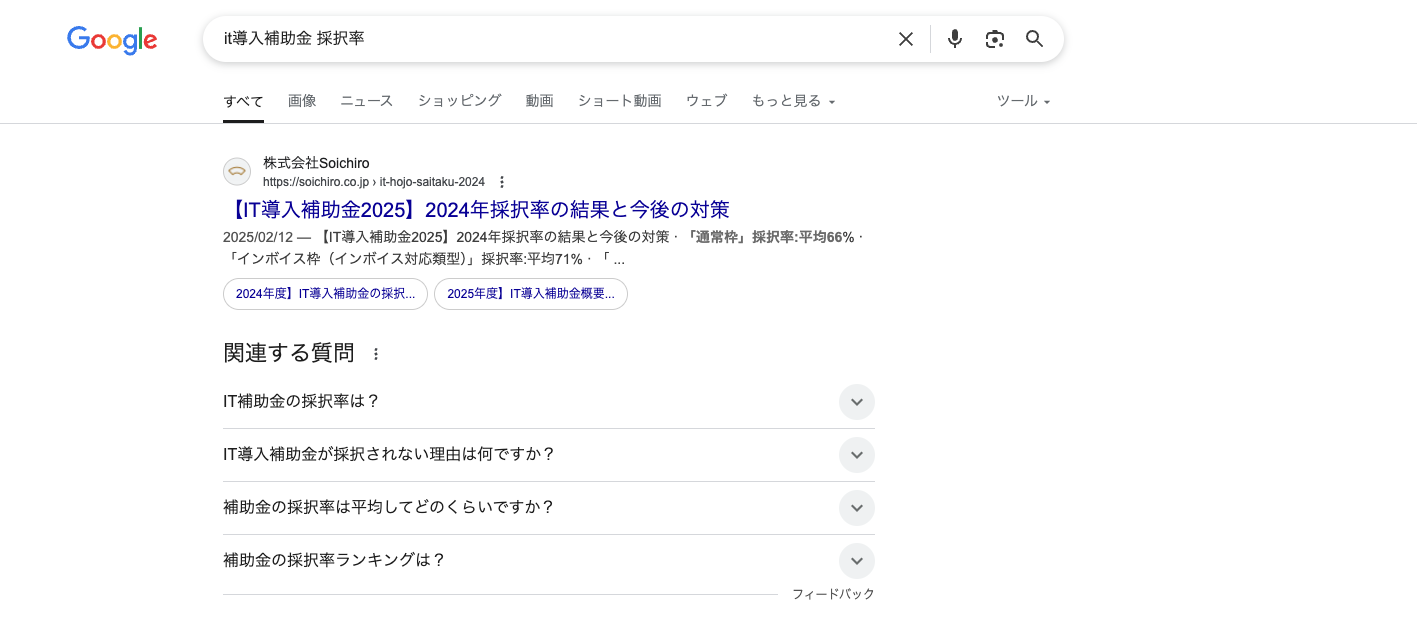This screenshot has width=1417, height=630.
Task: Switch to the 画像 tab
Action: tap(302, 101)
